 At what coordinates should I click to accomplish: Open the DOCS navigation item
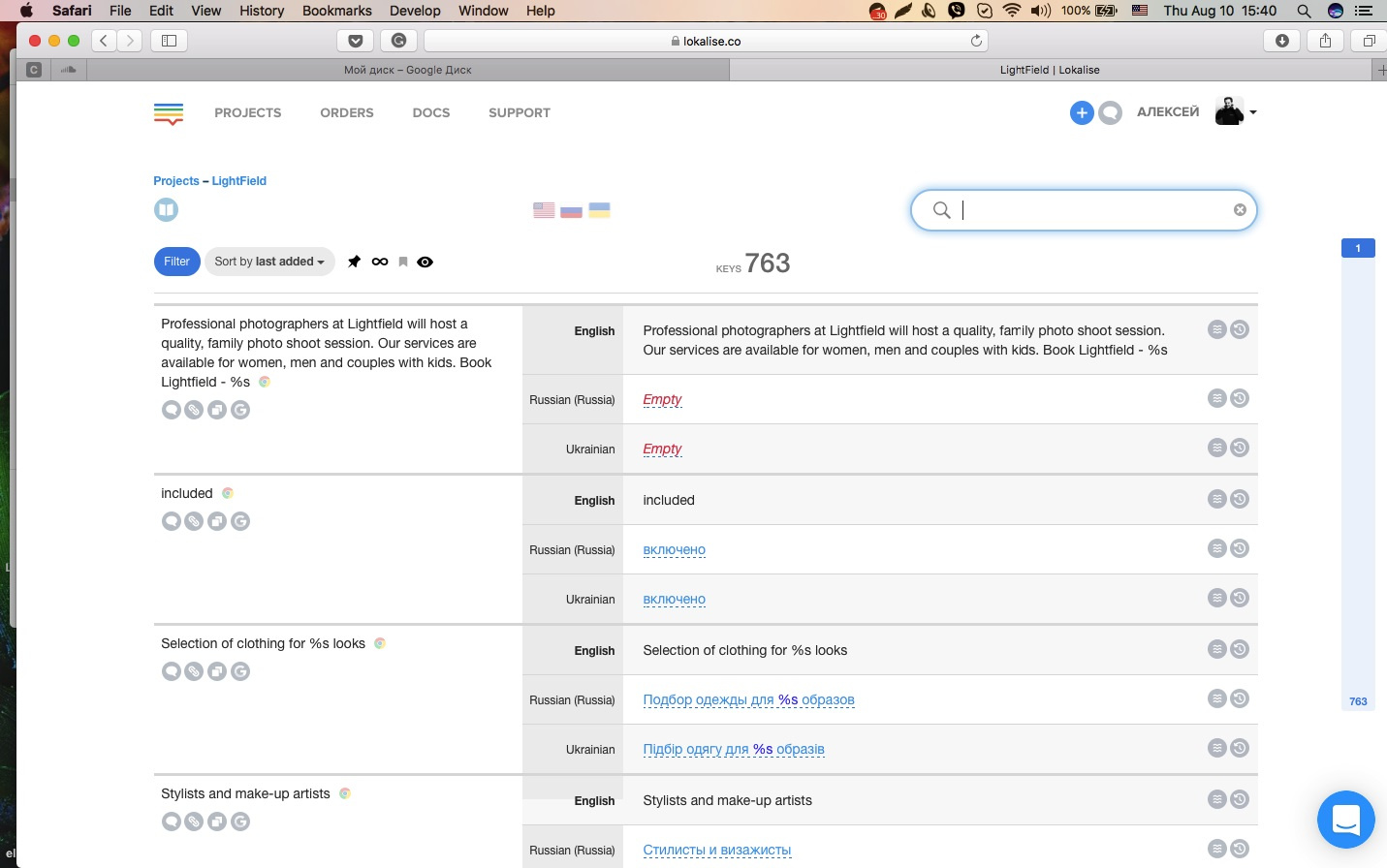[x=431, y=112]
